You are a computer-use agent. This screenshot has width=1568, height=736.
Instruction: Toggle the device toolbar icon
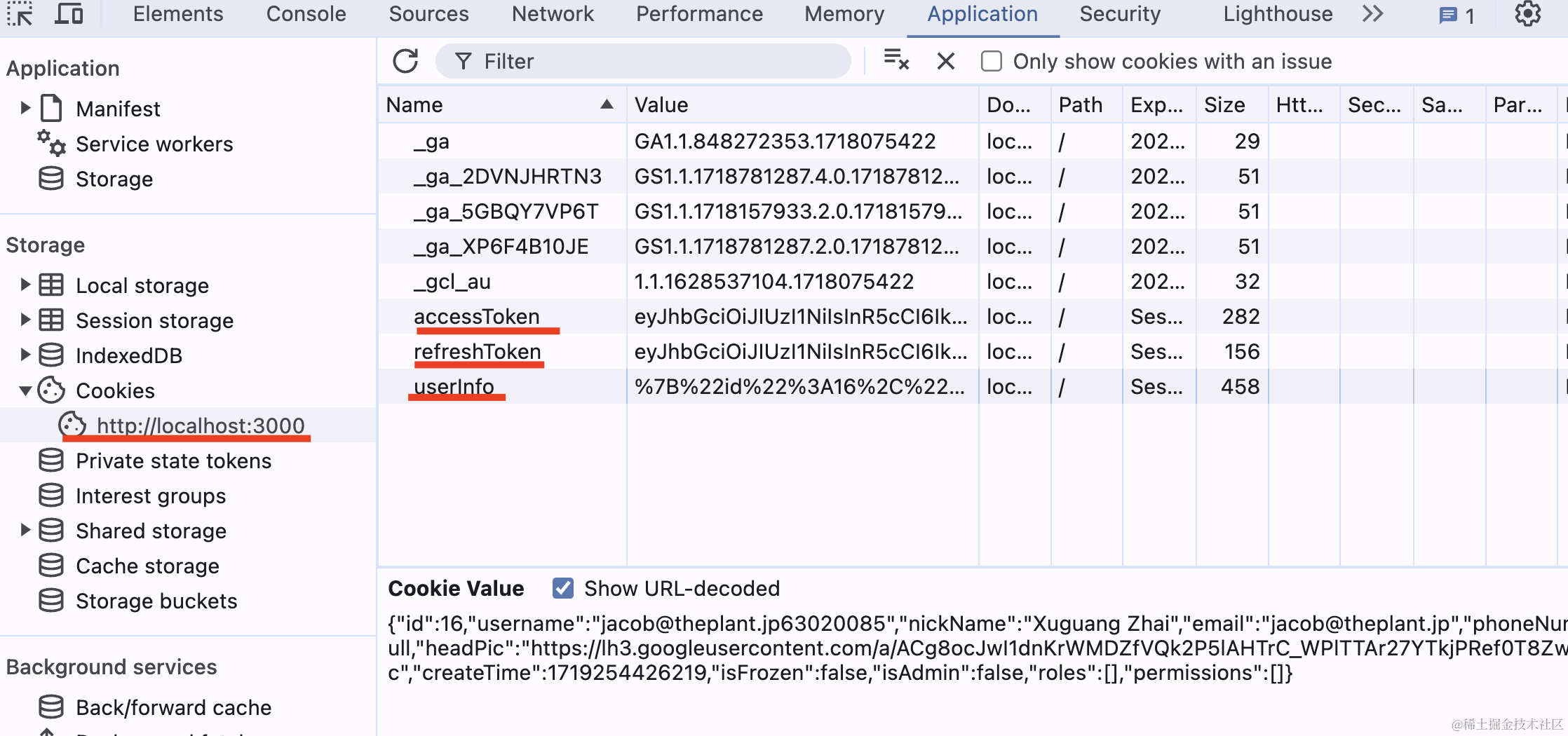(x=69, y=14)
